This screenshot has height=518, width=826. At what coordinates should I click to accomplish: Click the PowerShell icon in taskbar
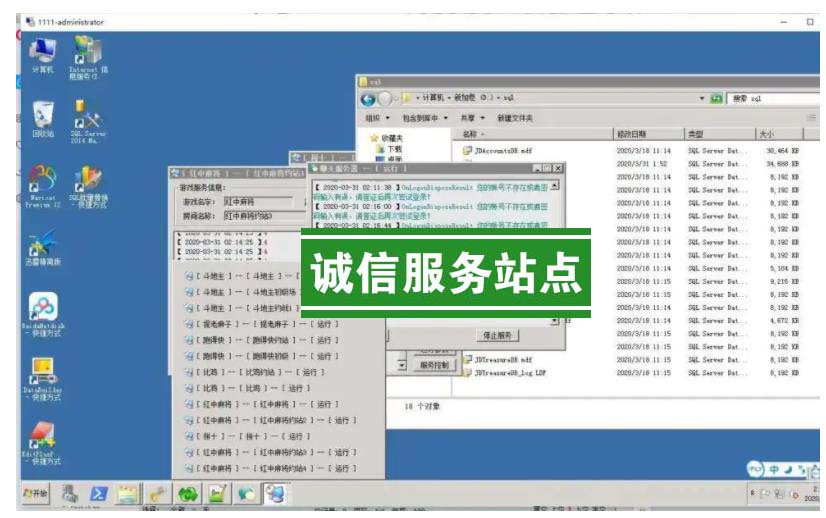coord(99,493)
